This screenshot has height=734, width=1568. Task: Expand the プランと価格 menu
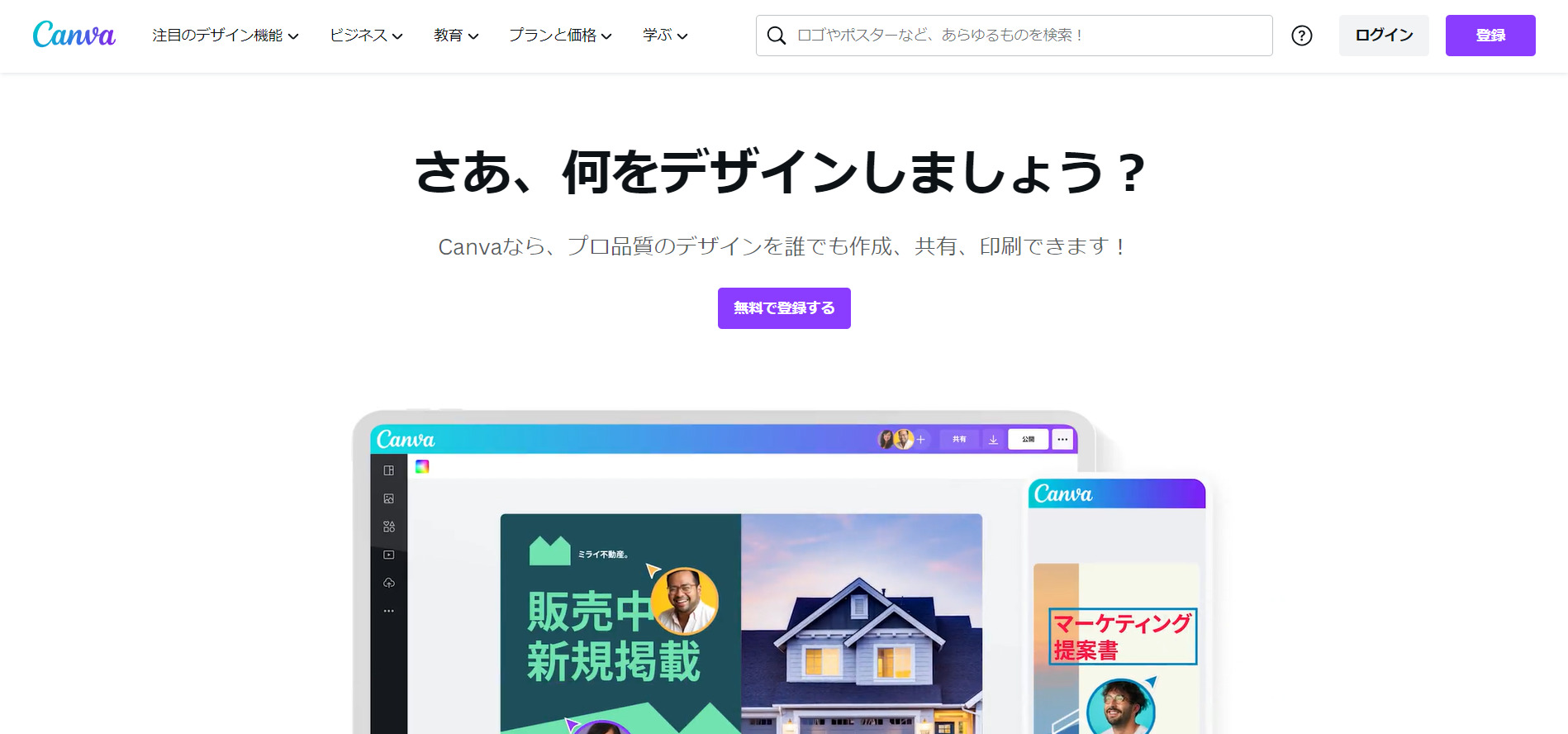click(560, 36)
